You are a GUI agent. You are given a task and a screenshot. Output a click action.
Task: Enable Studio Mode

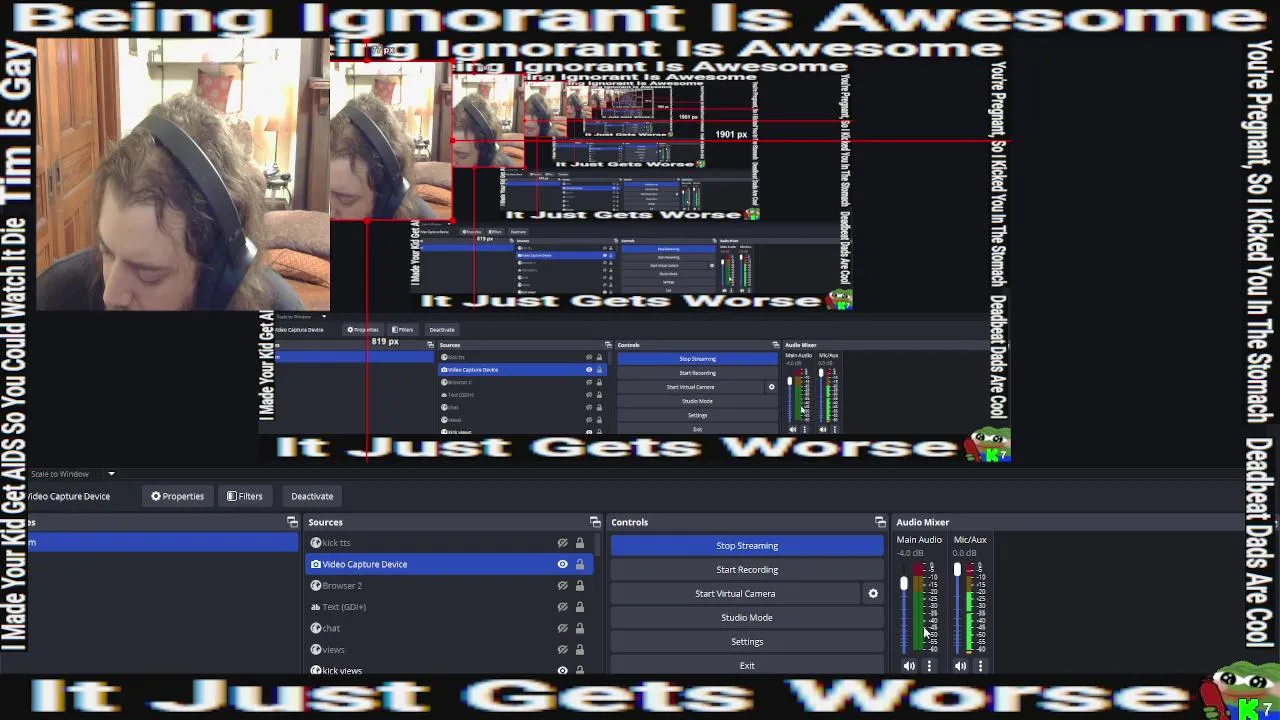point(747,618)
